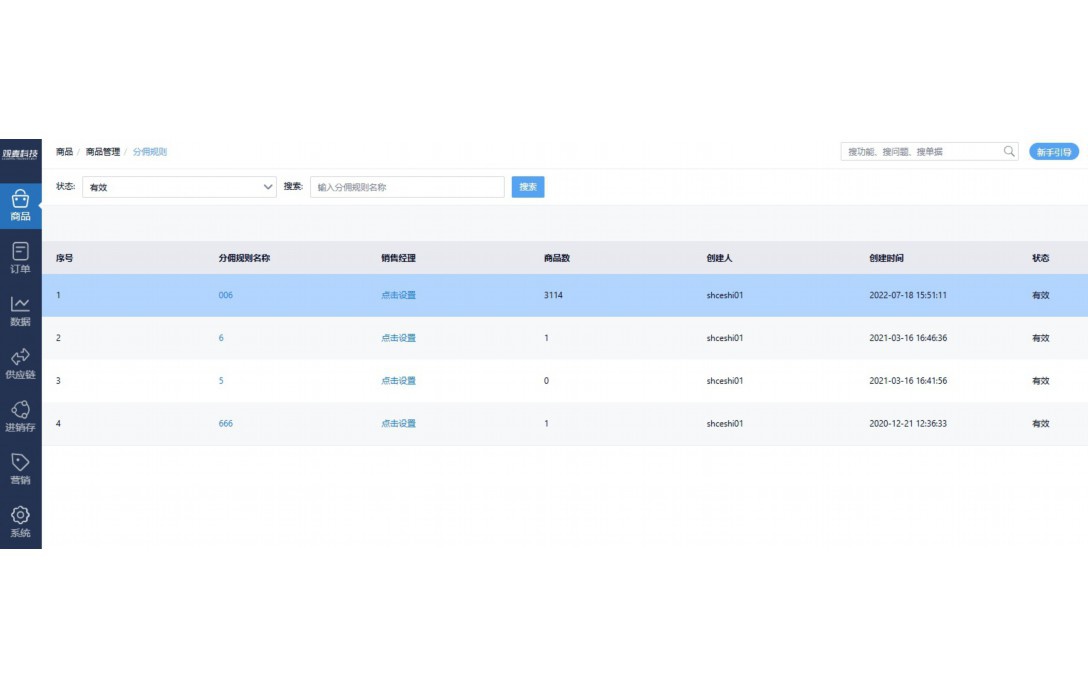Viewport: 1088px width, 688px height.
Task: Click 点击设置 link in row 3
Action: (398, 381)
